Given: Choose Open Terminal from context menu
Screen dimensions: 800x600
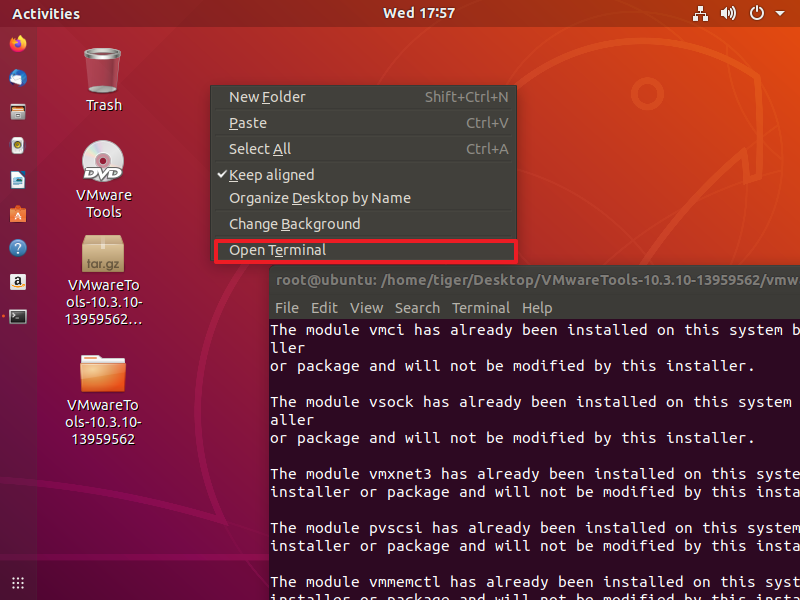Looking at the screenshot, I should click(364, 250).
